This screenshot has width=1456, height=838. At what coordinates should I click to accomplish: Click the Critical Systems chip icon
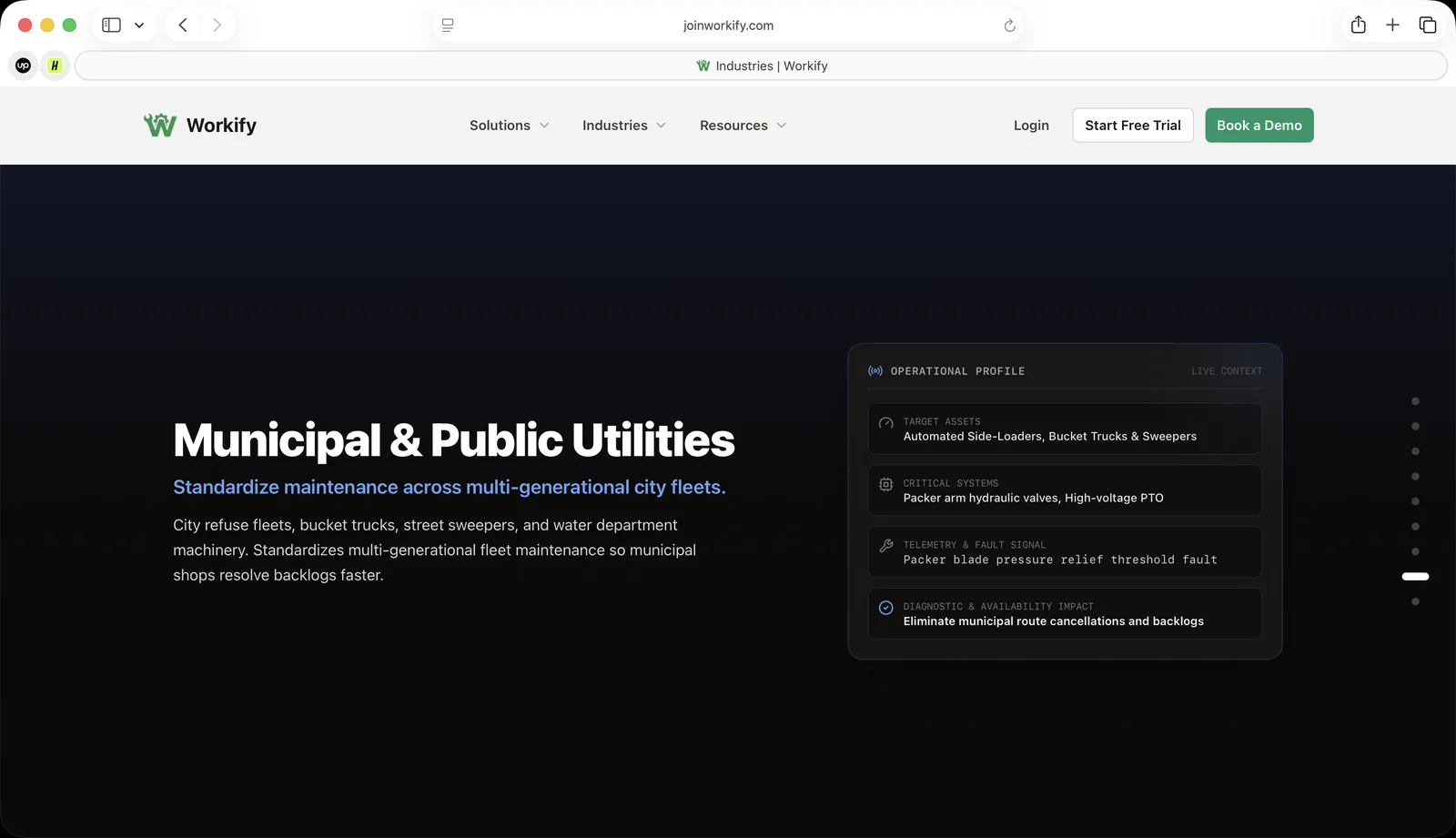[x=885, y=485]
